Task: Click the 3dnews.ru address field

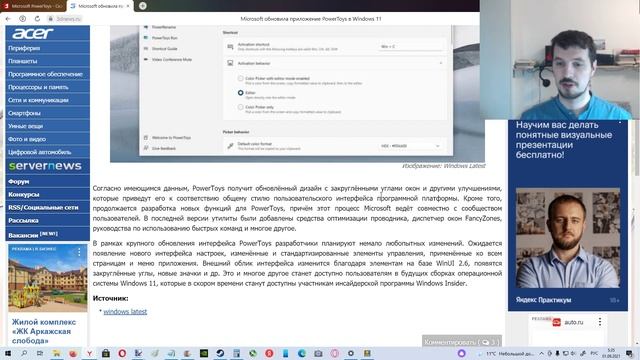Action: point(68,19)
